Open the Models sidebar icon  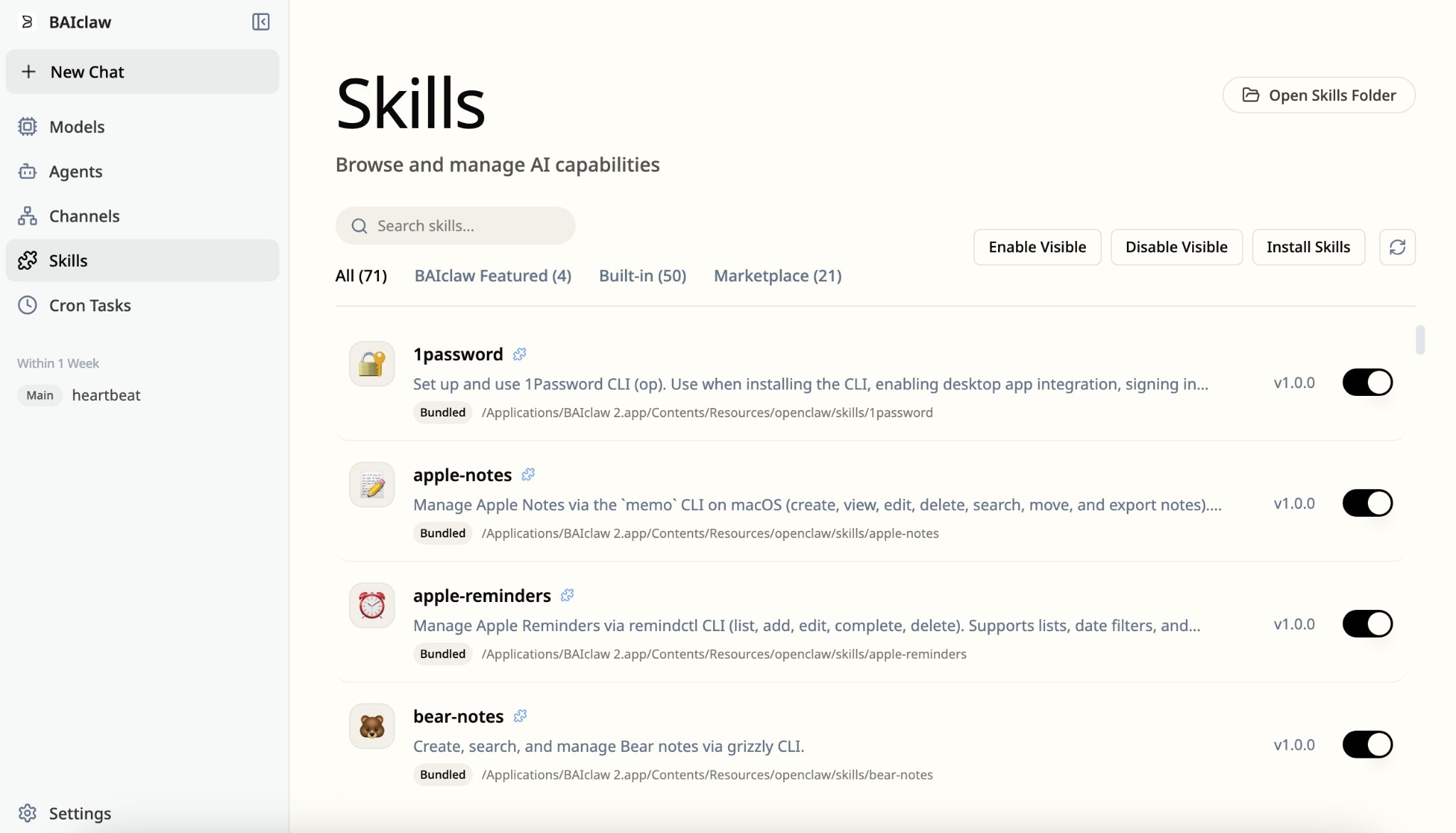click(x=27, y=127)
